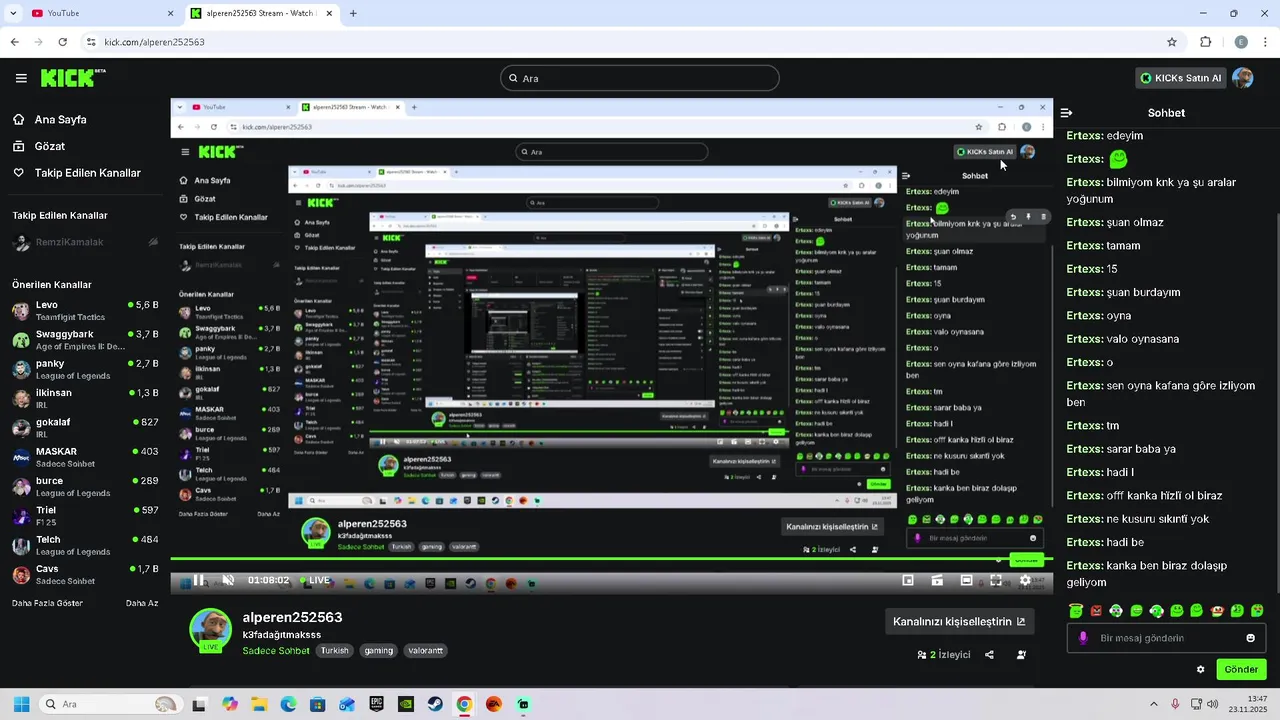
Task: Go back in browser
Action: (x=14, y=42)
